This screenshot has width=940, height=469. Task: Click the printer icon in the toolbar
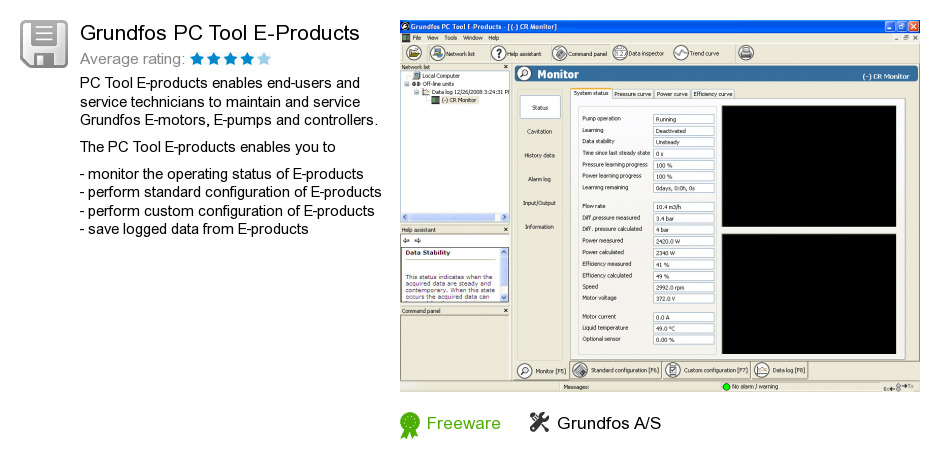pyautogui.click(x=745, y=53)
